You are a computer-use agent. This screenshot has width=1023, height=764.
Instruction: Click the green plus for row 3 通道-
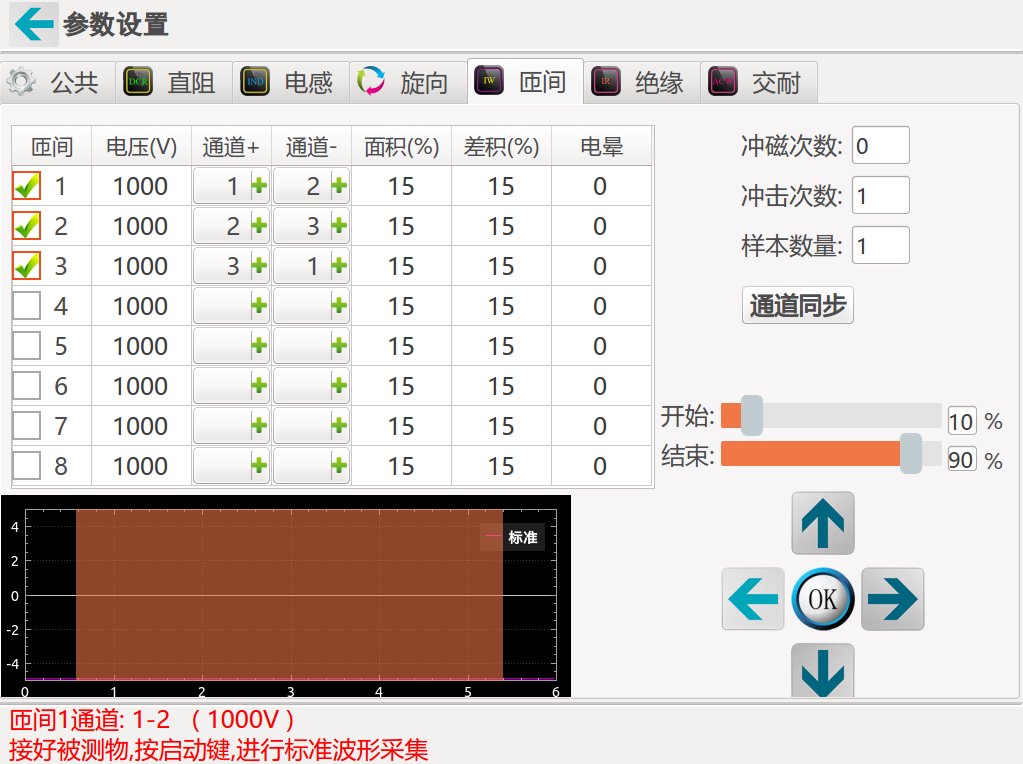click(339, 266)
